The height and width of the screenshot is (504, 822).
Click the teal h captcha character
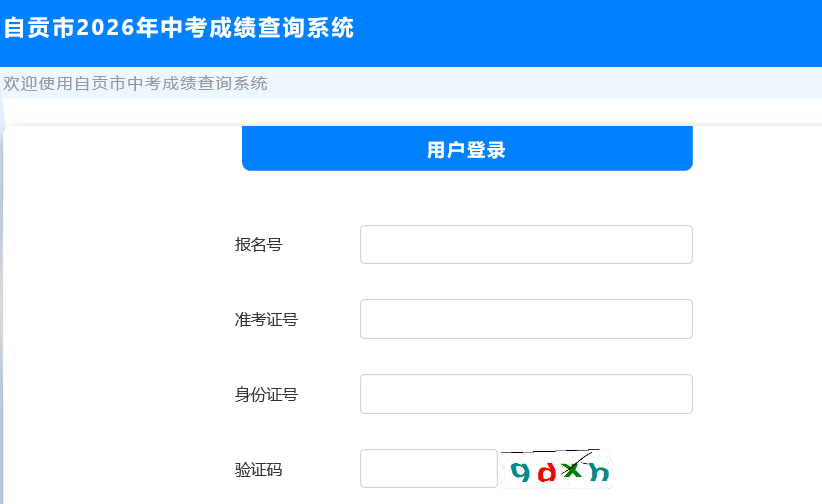point(598,472)
